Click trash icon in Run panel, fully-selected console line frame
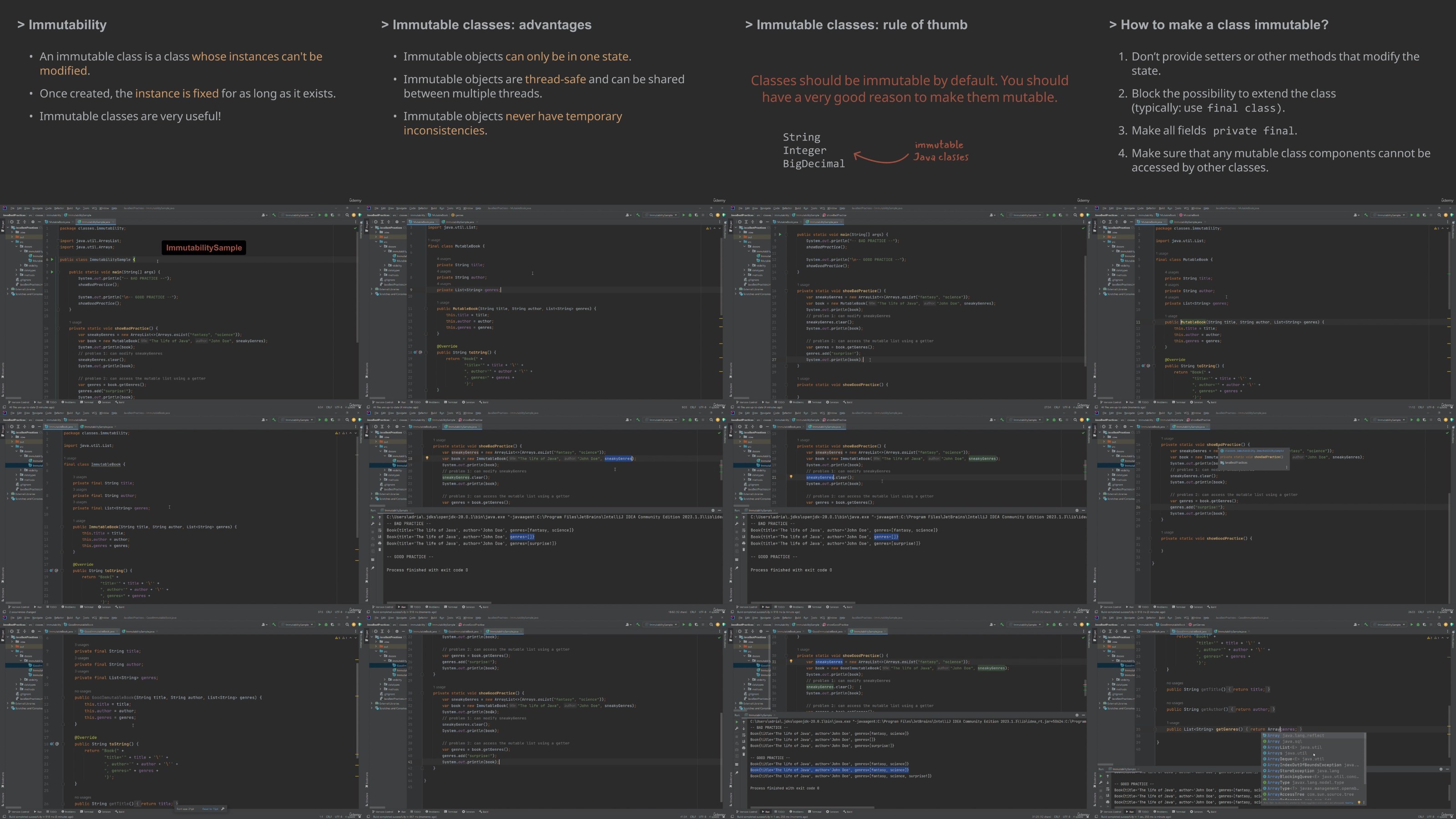The width and height of the screenshot is (1456, 819). [x=744, y=754]
